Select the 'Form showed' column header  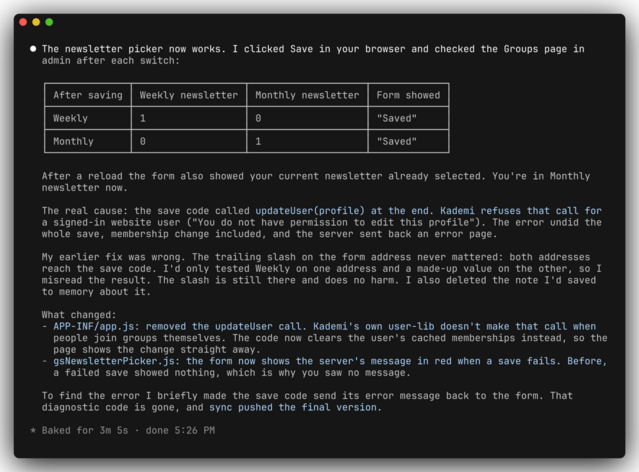click(408, 95)
